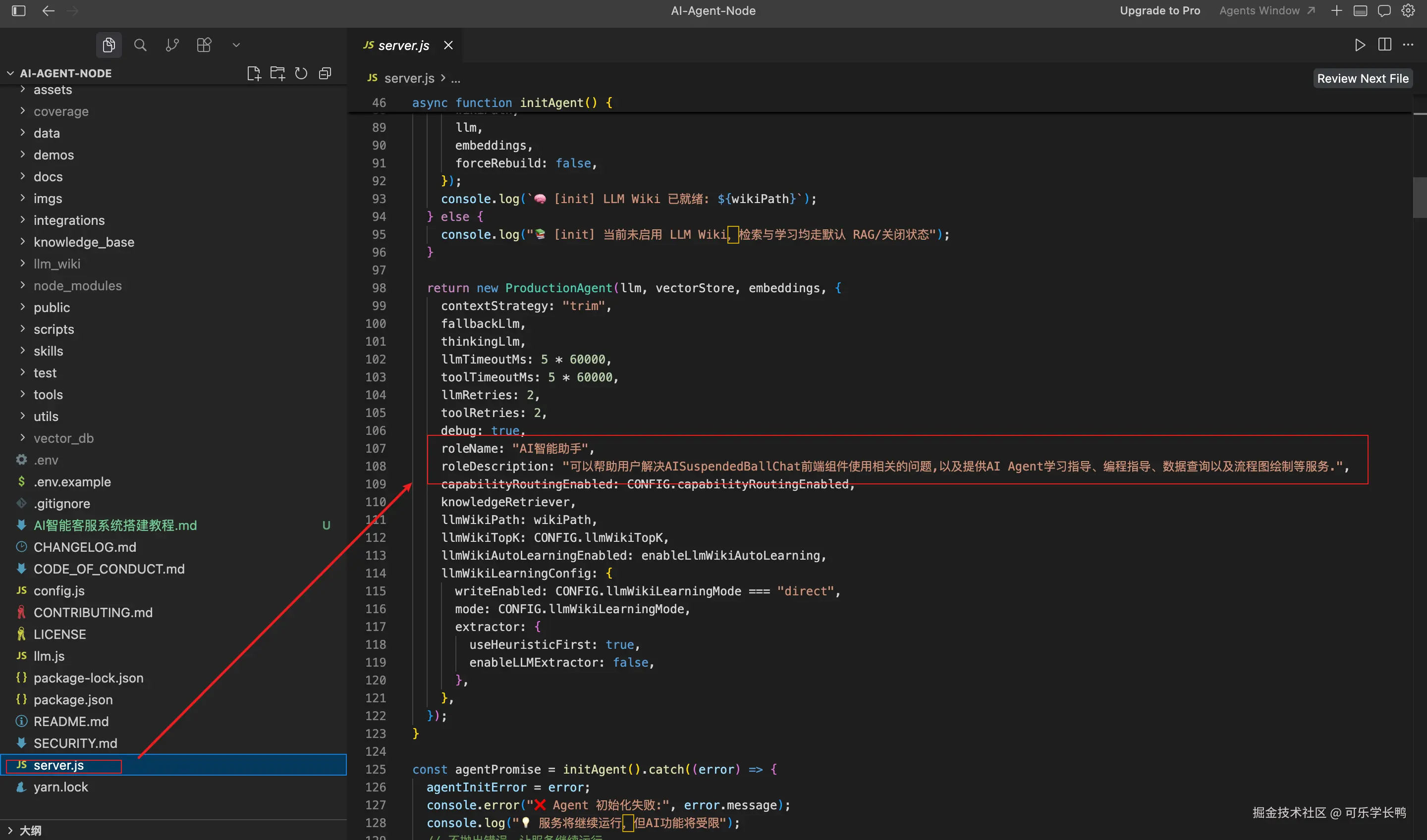
Task: Click New File icon in explorer header
Action: [x=254, y=74]
